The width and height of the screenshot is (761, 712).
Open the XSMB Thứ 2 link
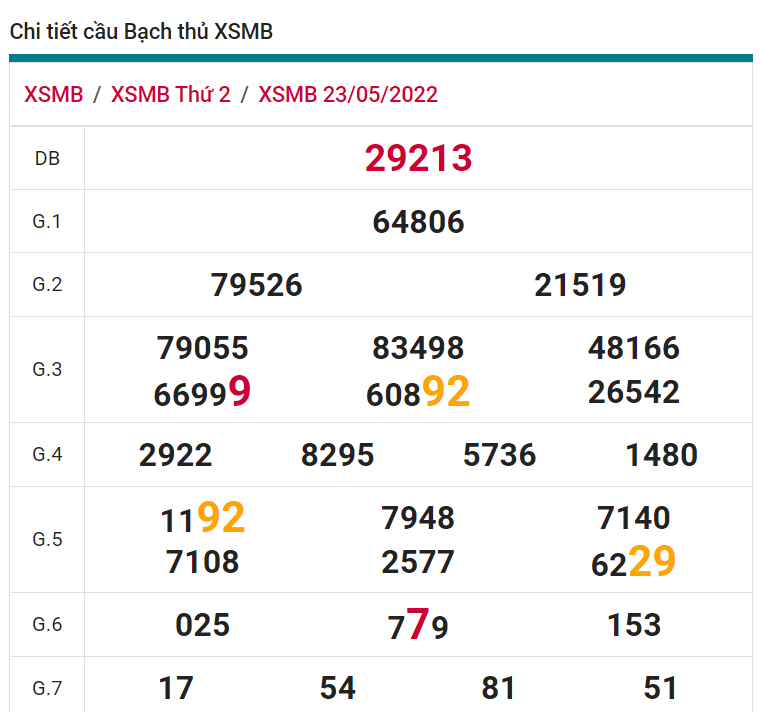tap(170, 95)
